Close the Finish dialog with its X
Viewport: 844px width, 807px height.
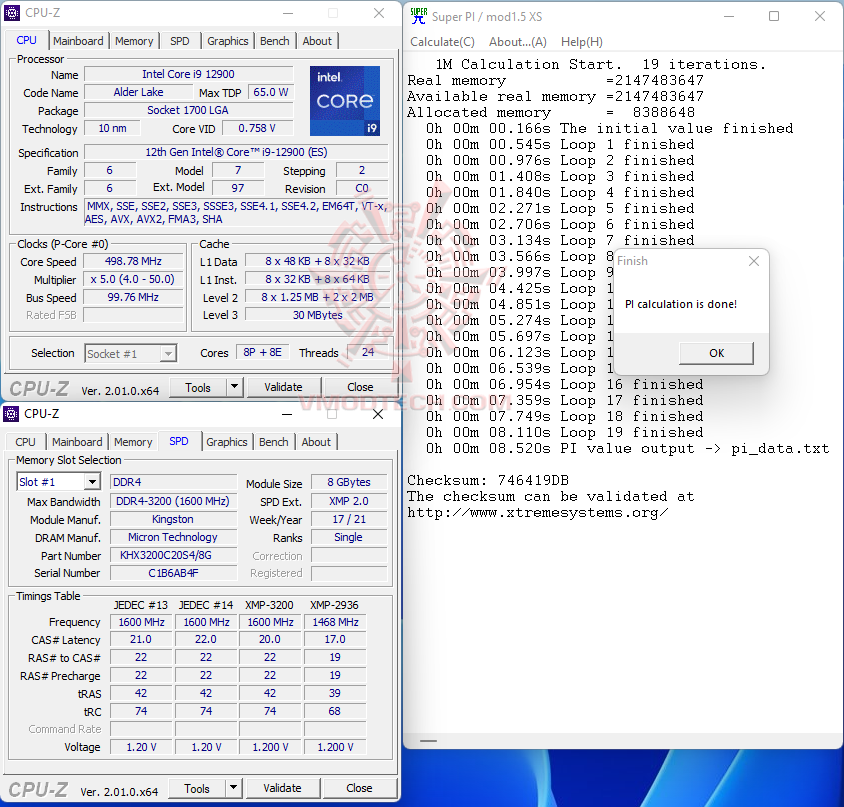754,261
